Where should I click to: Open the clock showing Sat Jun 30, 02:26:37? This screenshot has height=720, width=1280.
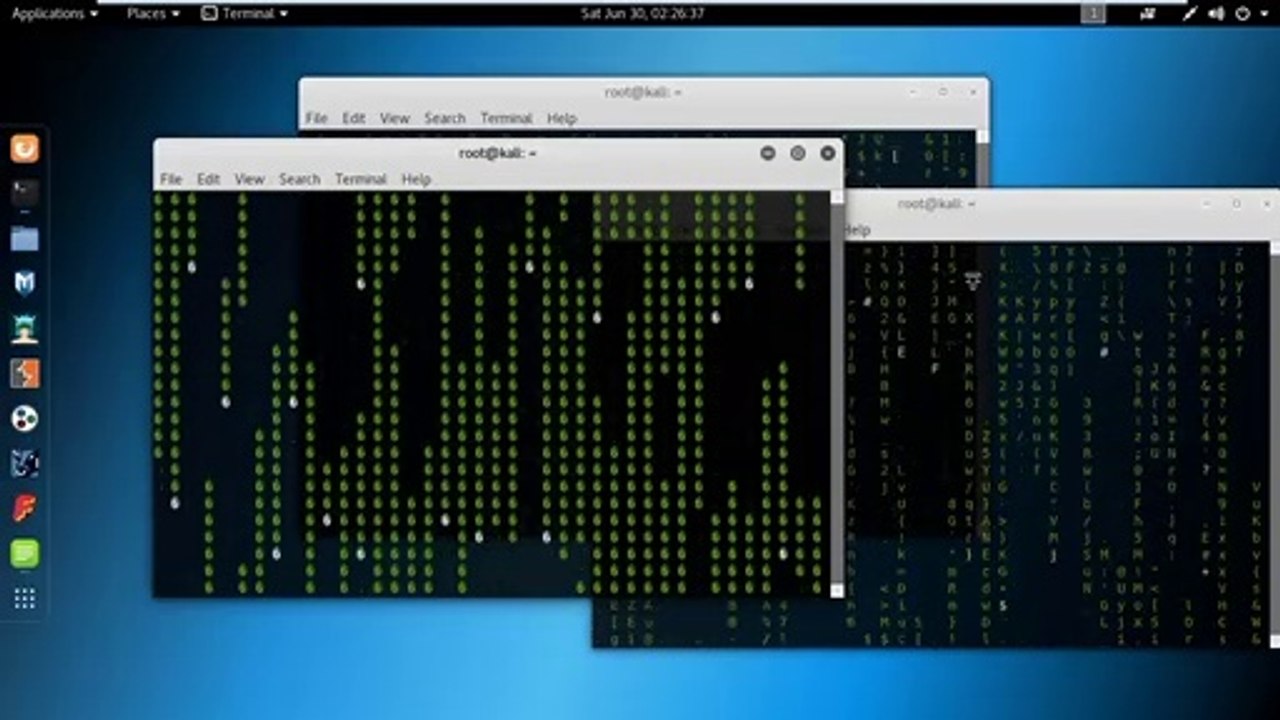(642, 14)
